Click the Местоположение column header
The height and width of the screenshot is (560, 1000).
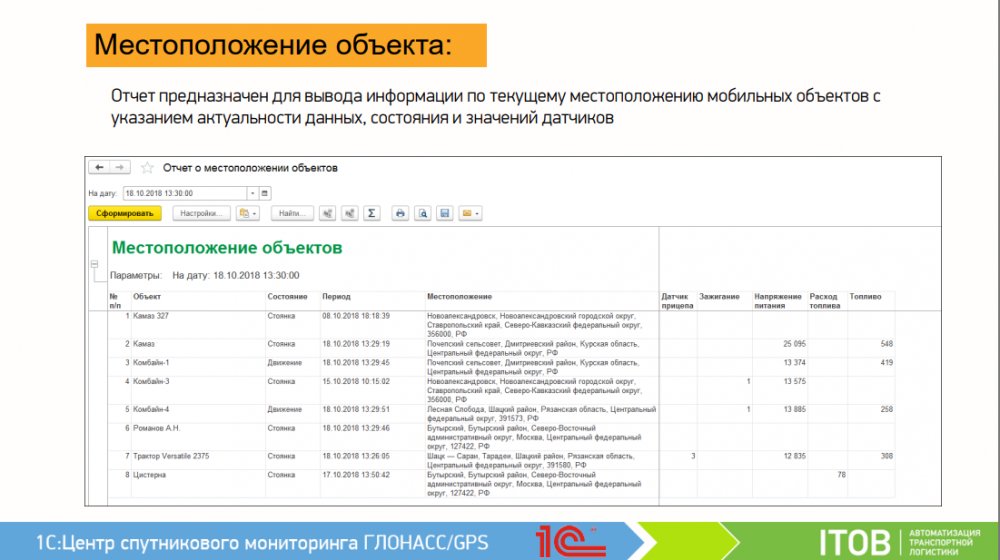click(x=459, y=297)
